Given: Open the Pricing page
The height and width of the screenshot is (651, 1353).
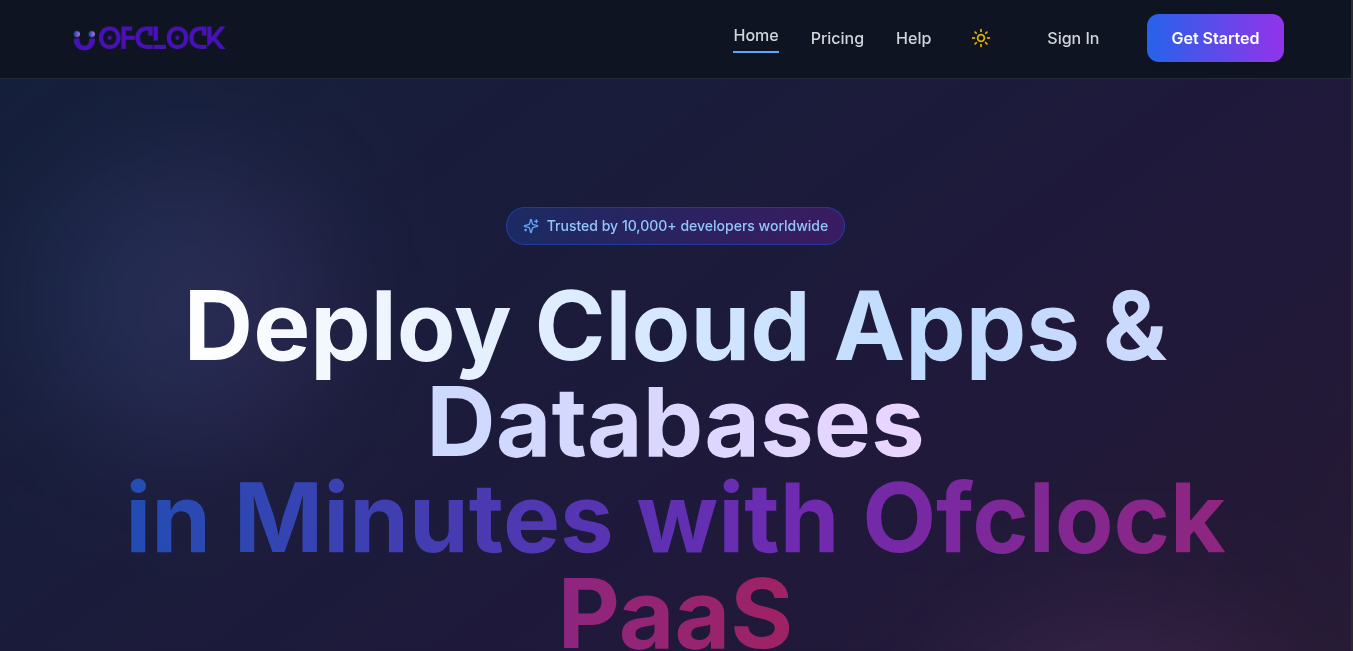Looking at the screenshot, I should (x=837, y=38).
